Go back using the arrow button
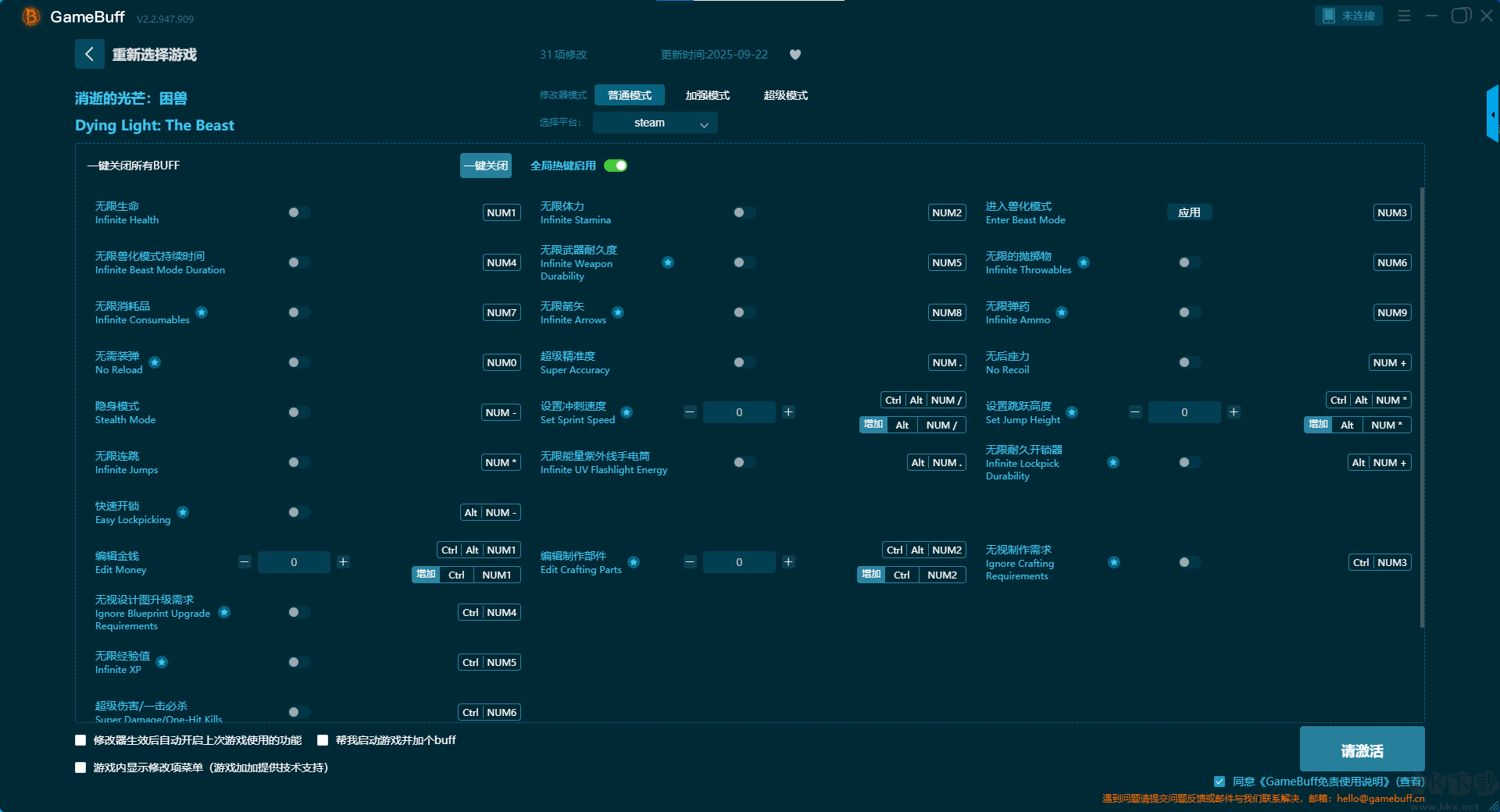This screenshot has height=812, width=1500. tap(89, 54)
